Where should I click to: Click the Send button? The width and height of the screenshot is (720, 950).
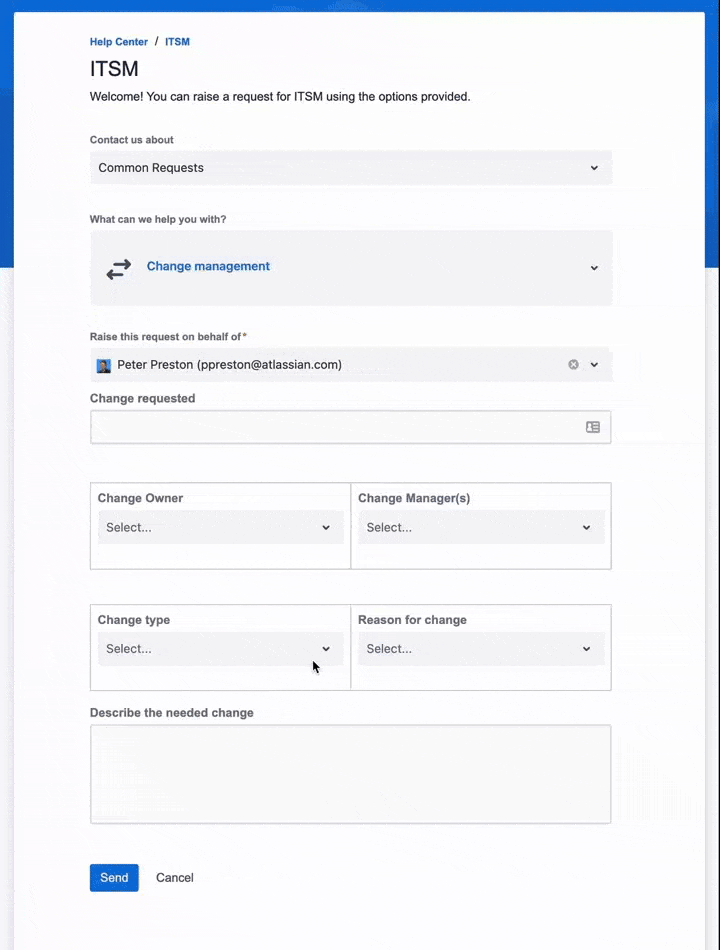(x=113, y=877)
